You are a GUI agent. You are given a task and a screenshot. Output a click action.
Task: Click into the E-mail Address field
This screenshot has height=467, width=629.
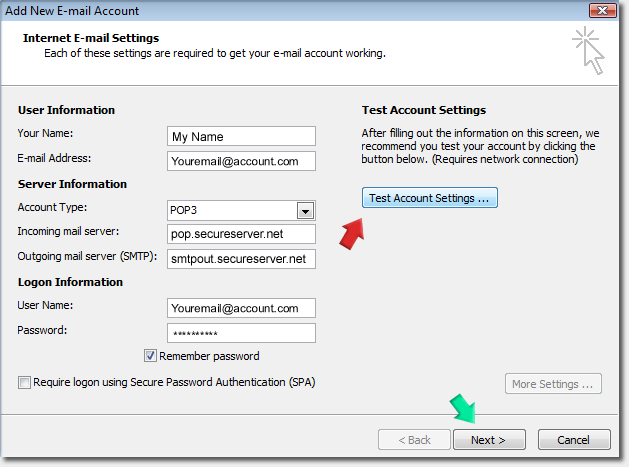click(241, 161)
